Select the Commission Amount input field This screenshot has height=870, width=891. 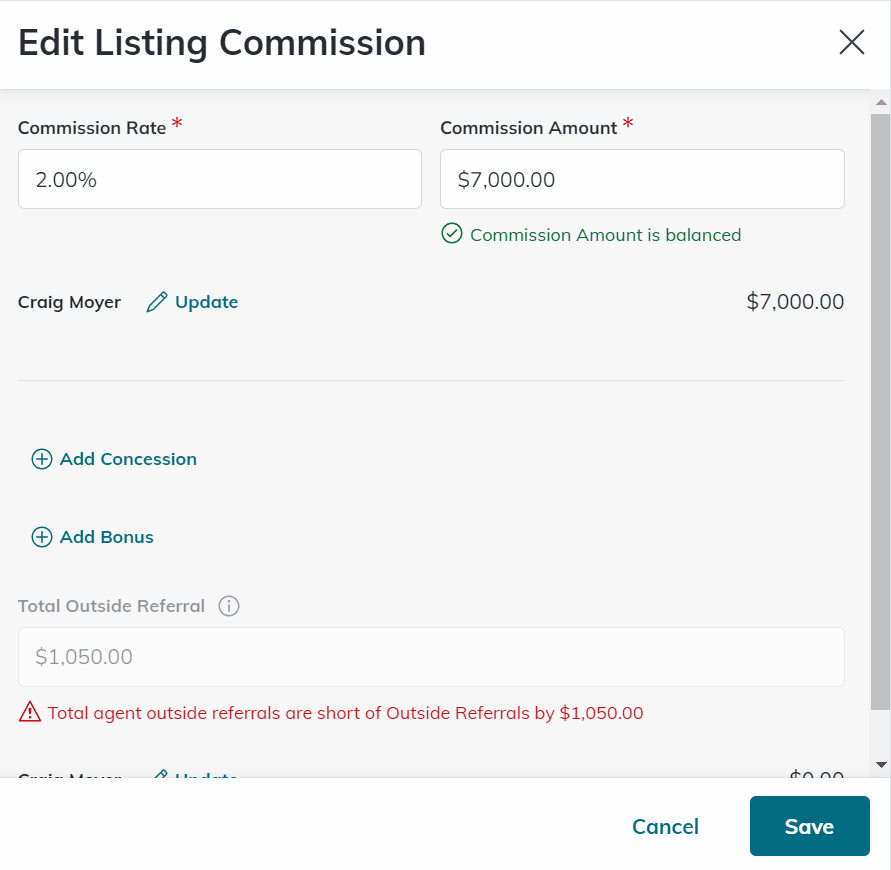(642, 178)
